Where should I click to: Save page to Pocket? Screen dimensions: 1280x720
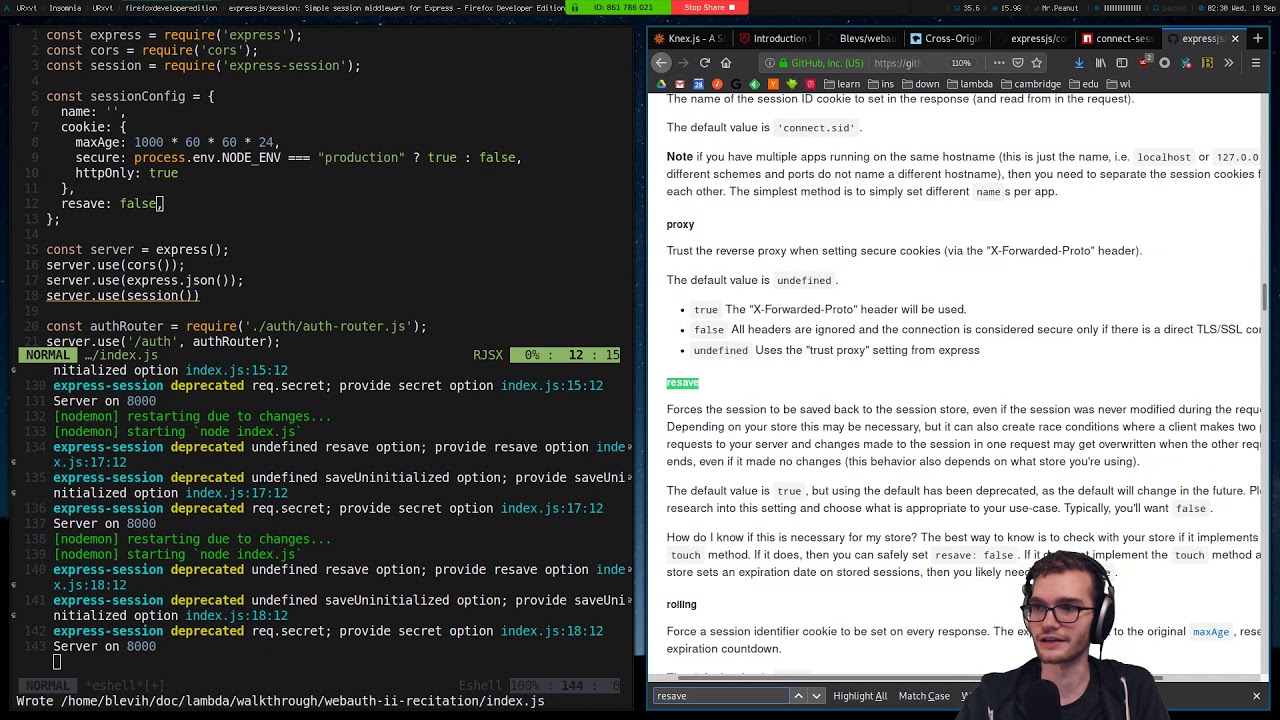point(1018,63)
